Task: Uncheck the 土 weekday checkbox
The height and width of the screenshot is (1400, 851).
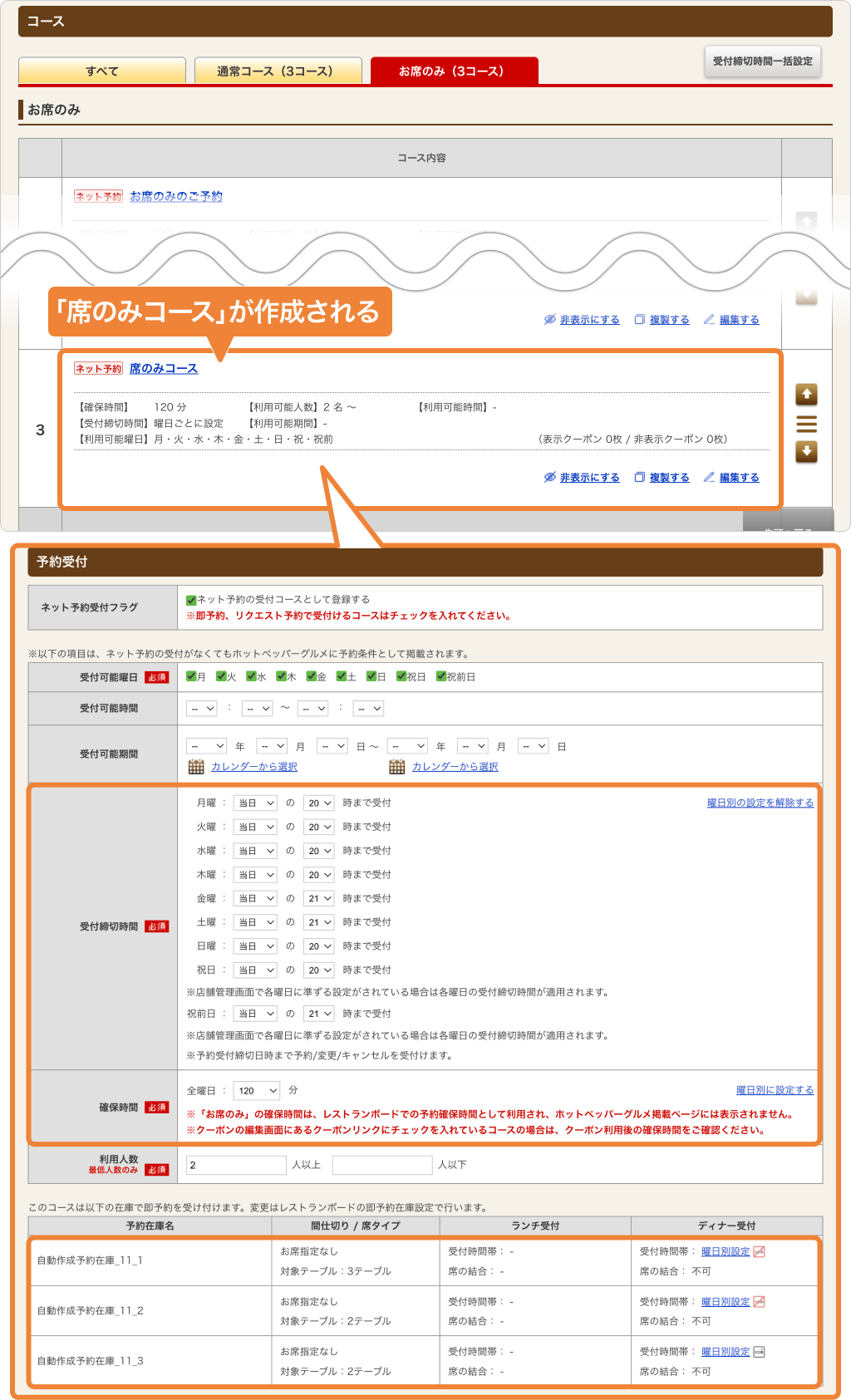Action: click(x=341, y=676)
